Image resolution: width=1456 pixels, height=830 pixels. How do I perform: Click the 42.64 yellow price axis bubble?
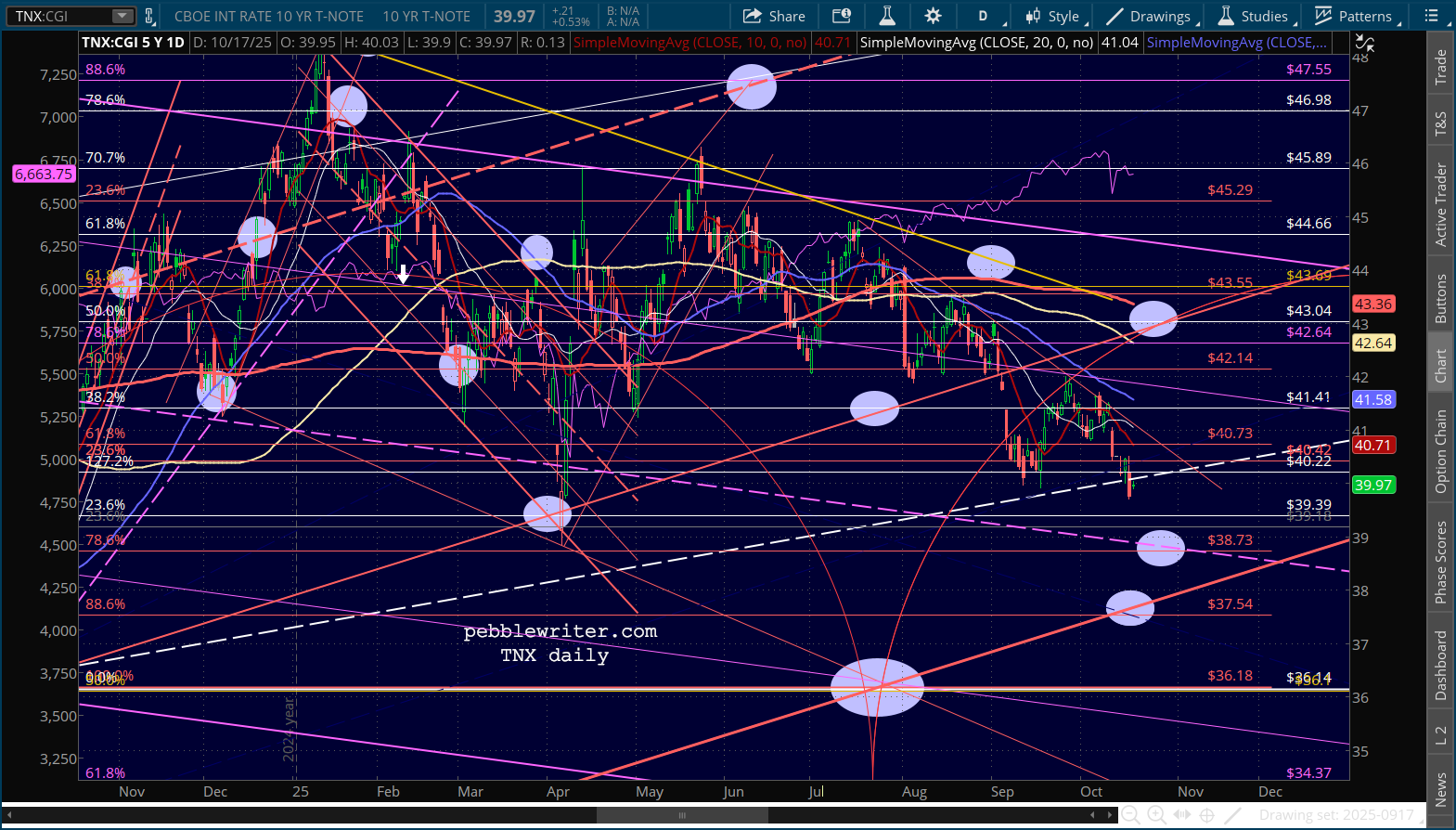pos(1373,343)
